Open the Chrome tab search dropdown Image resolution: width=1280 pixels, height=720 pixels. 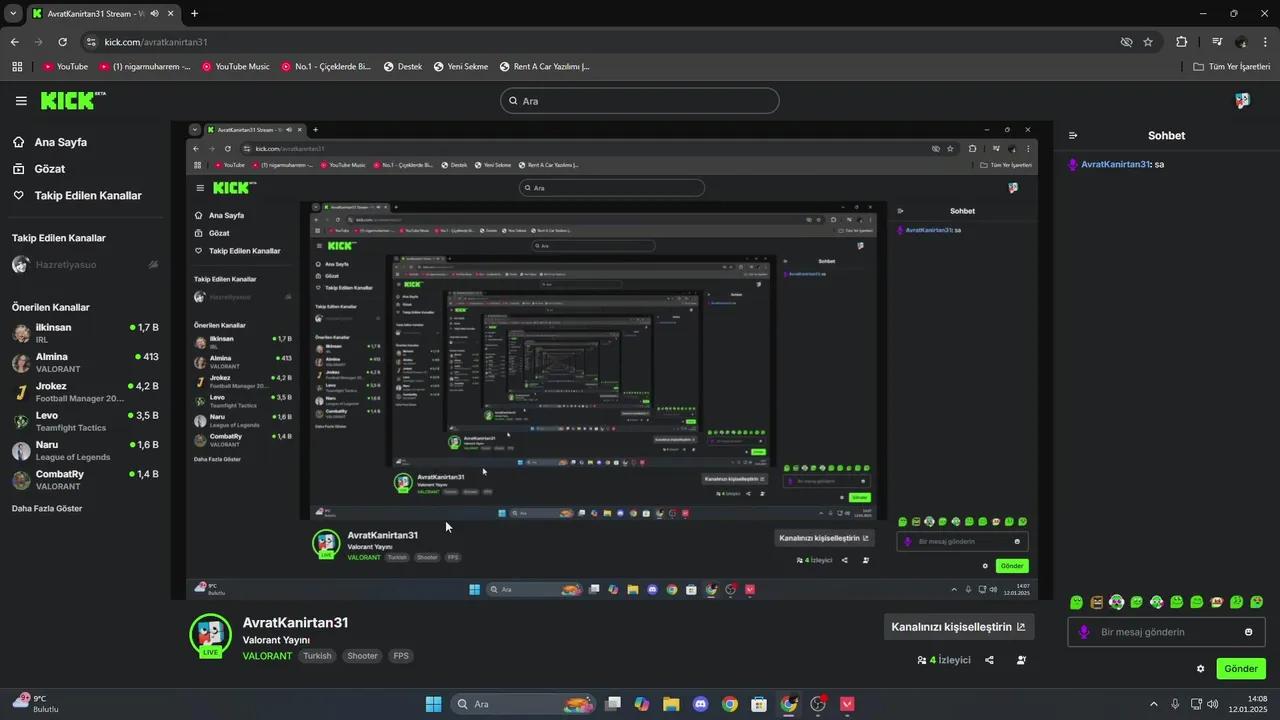(13, 14)
